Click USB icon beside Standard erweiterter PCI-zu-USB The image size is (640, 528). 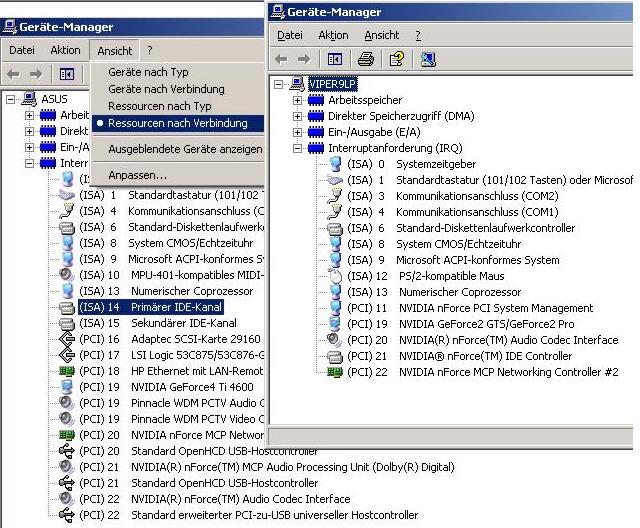coord(67,515)
